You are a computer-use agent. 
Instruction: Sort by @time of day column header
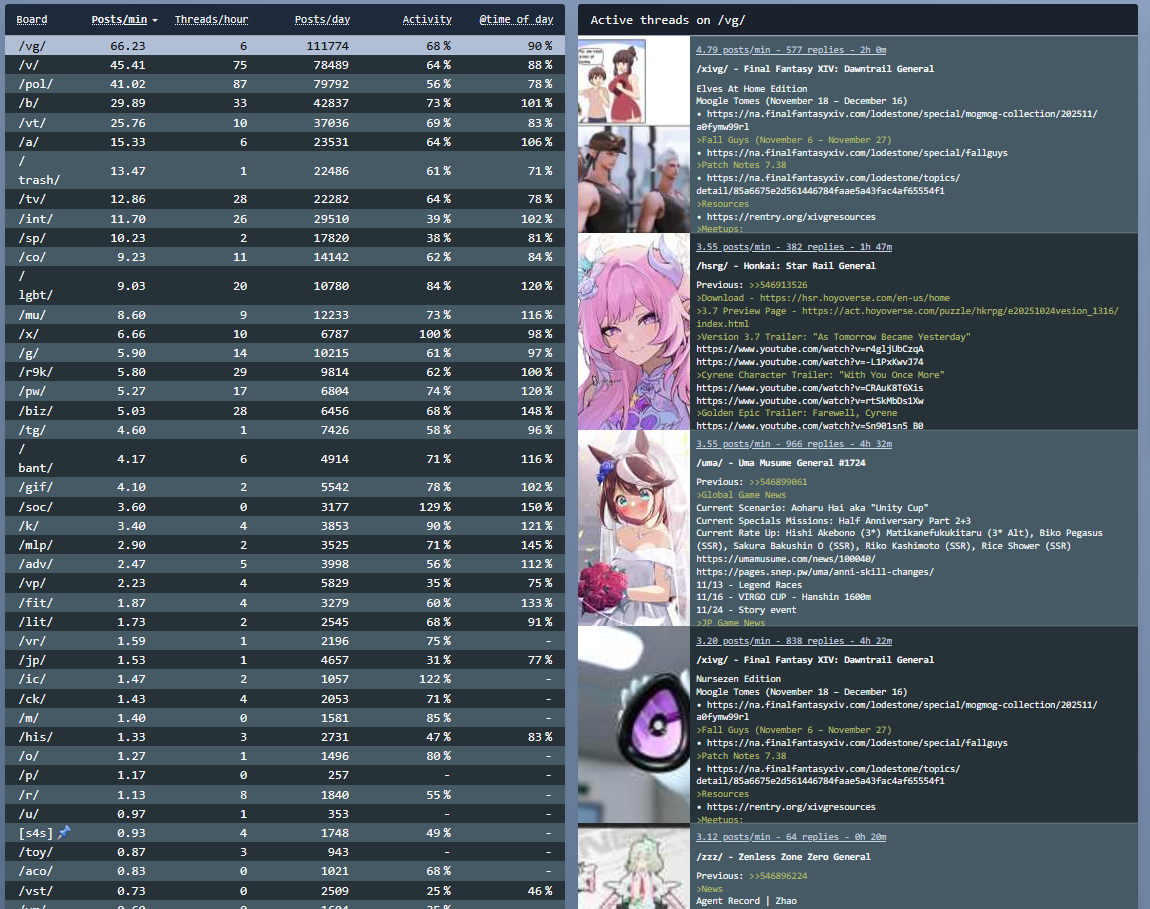coord(516,20)
